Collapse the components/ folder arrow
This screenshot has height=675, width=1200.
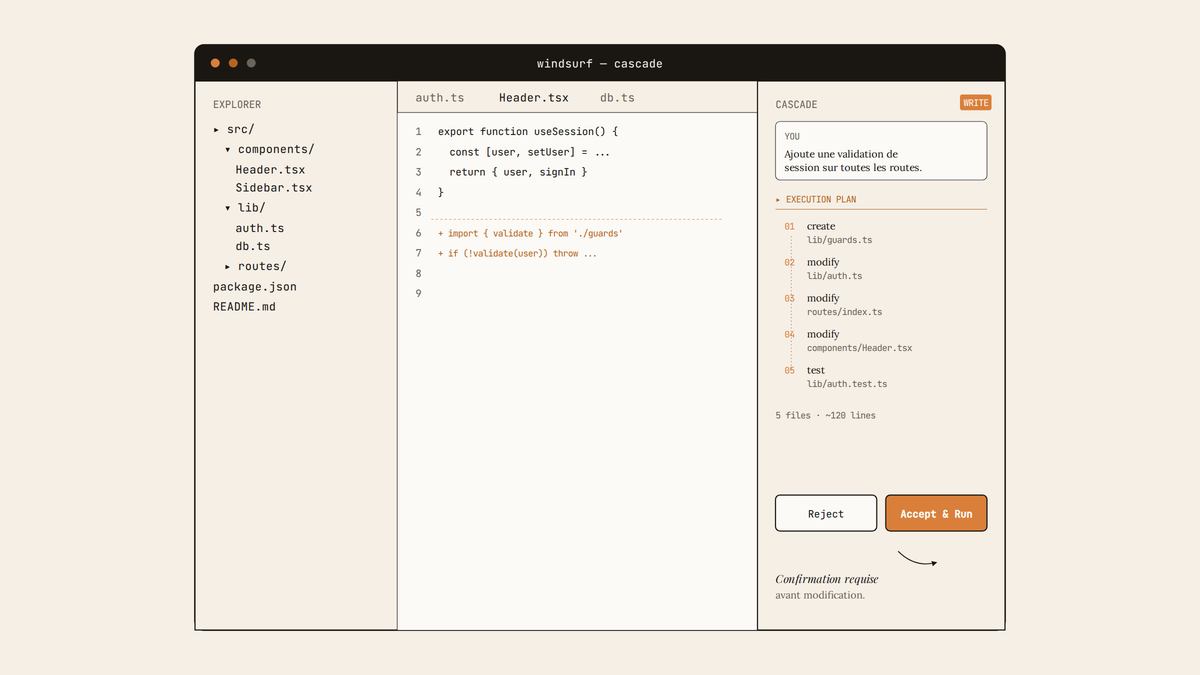pos(228,150)
